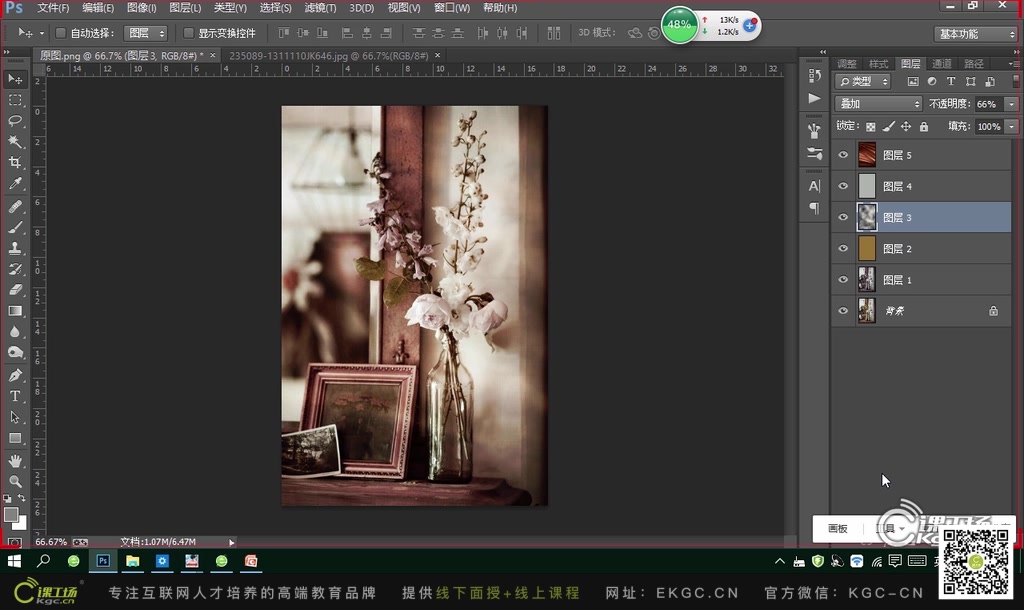The width and height of the screenshot is (1024, 610).
Task: Open the 叠加 blend mode dropdown
Action: (878, 103)
